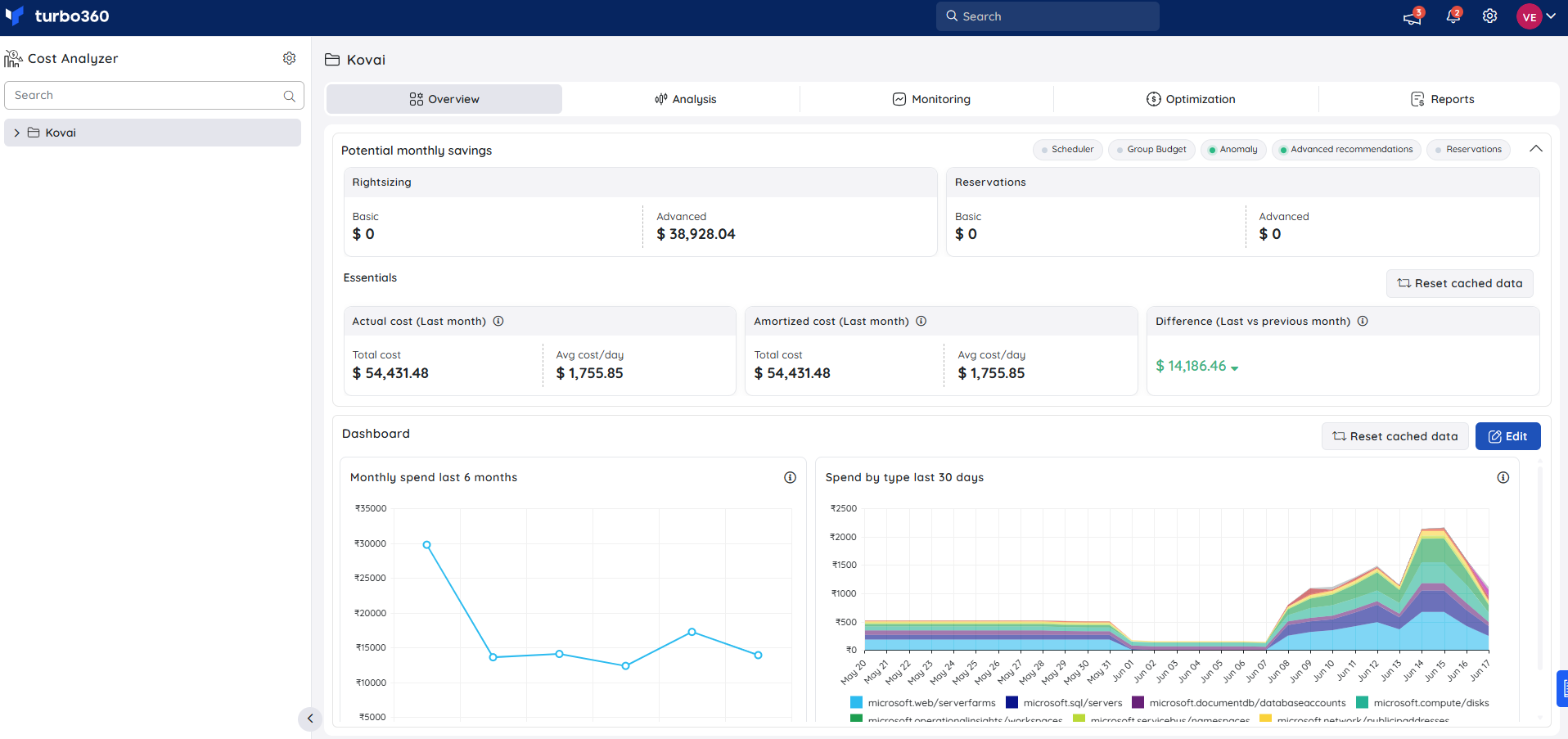This screenshot has width=1568, height=739.
Task: Click the sidebar Search input field
Action: [x=154, y=95]
